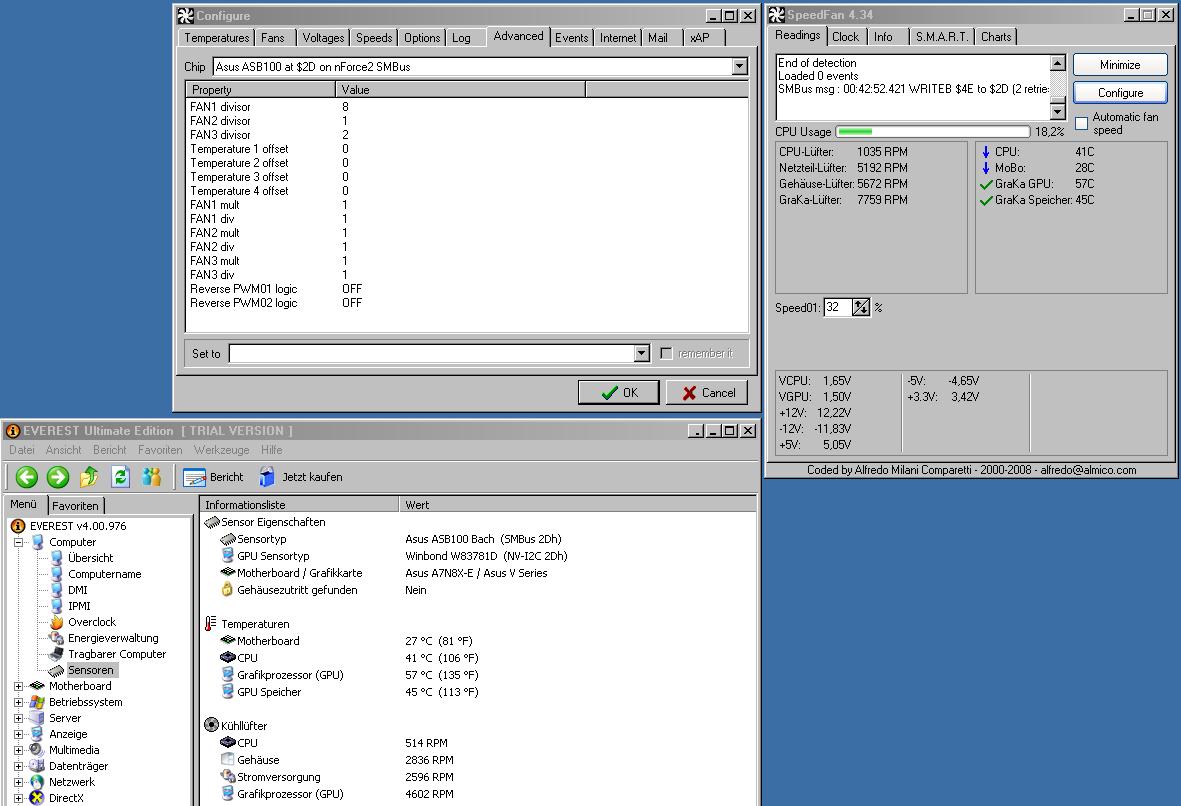Select the FAN1 divisor property row
The width and height of the screenshot is (1181, 806).
point(467,107)
